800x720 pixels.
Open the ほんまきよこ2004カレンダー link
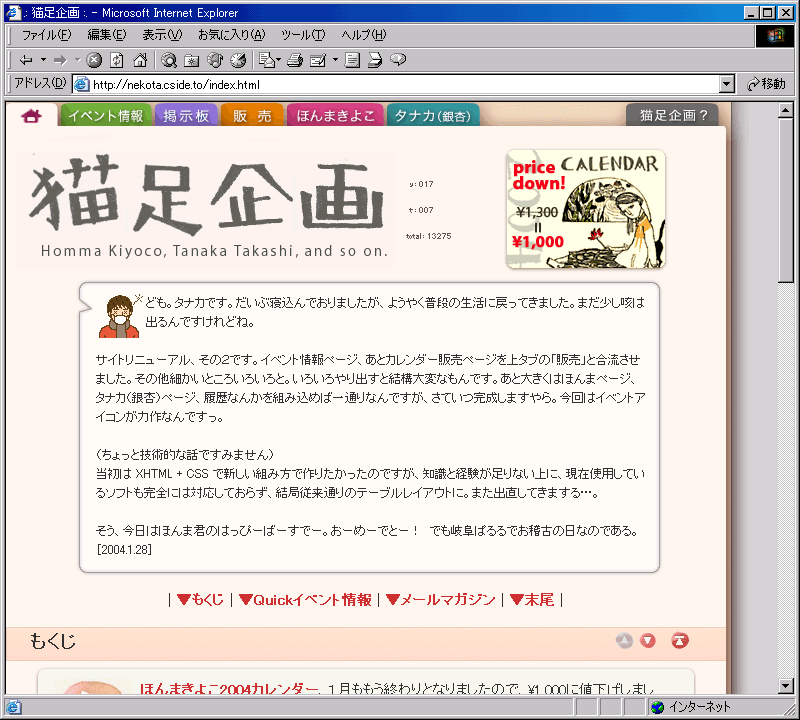click(x=229, y=688)
